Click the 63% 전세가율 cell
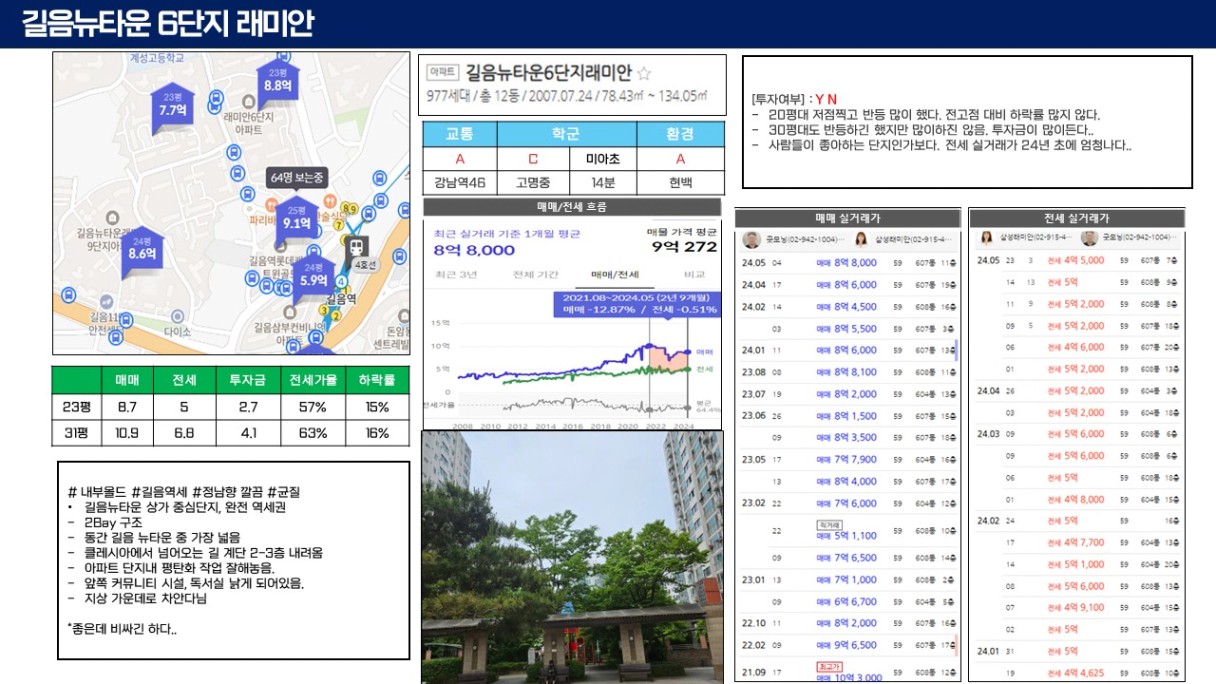Image resolution: width=1216 pixels, height=684 pixels. pos(312,433)
